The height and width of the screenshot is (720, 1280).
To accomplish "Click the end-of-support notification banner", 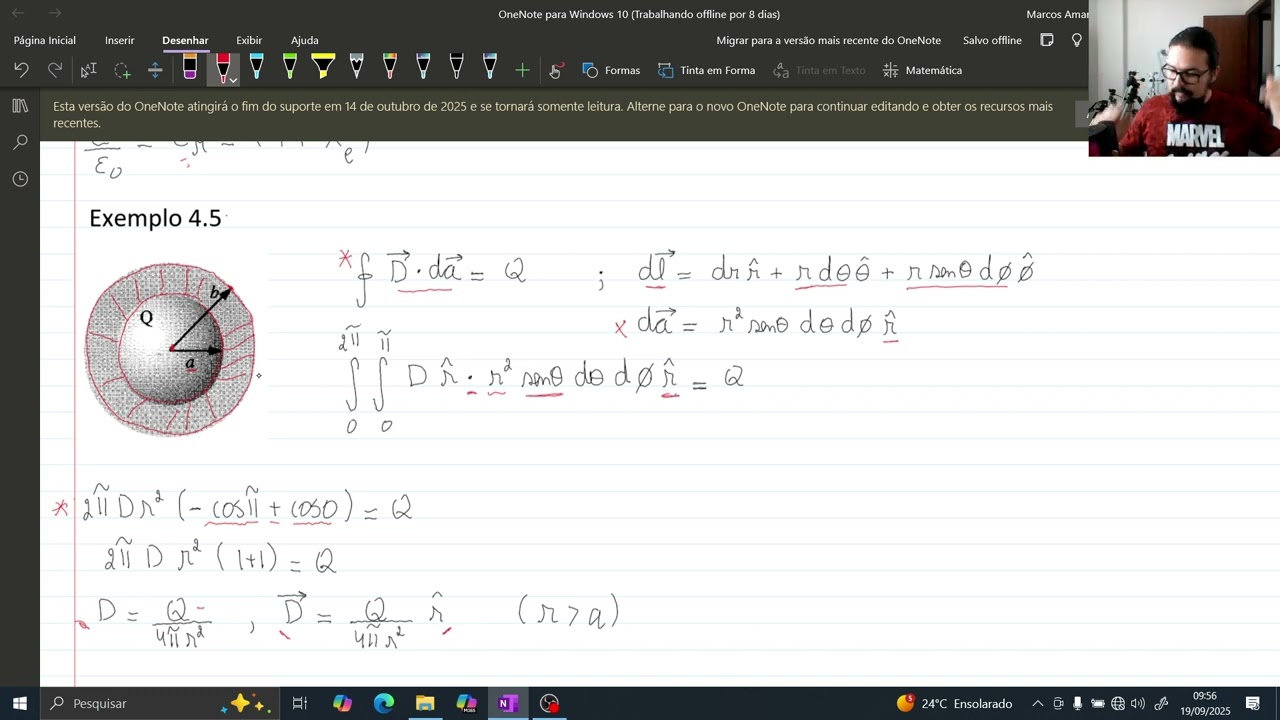I will pyautogui.click(x=565, y=114).
